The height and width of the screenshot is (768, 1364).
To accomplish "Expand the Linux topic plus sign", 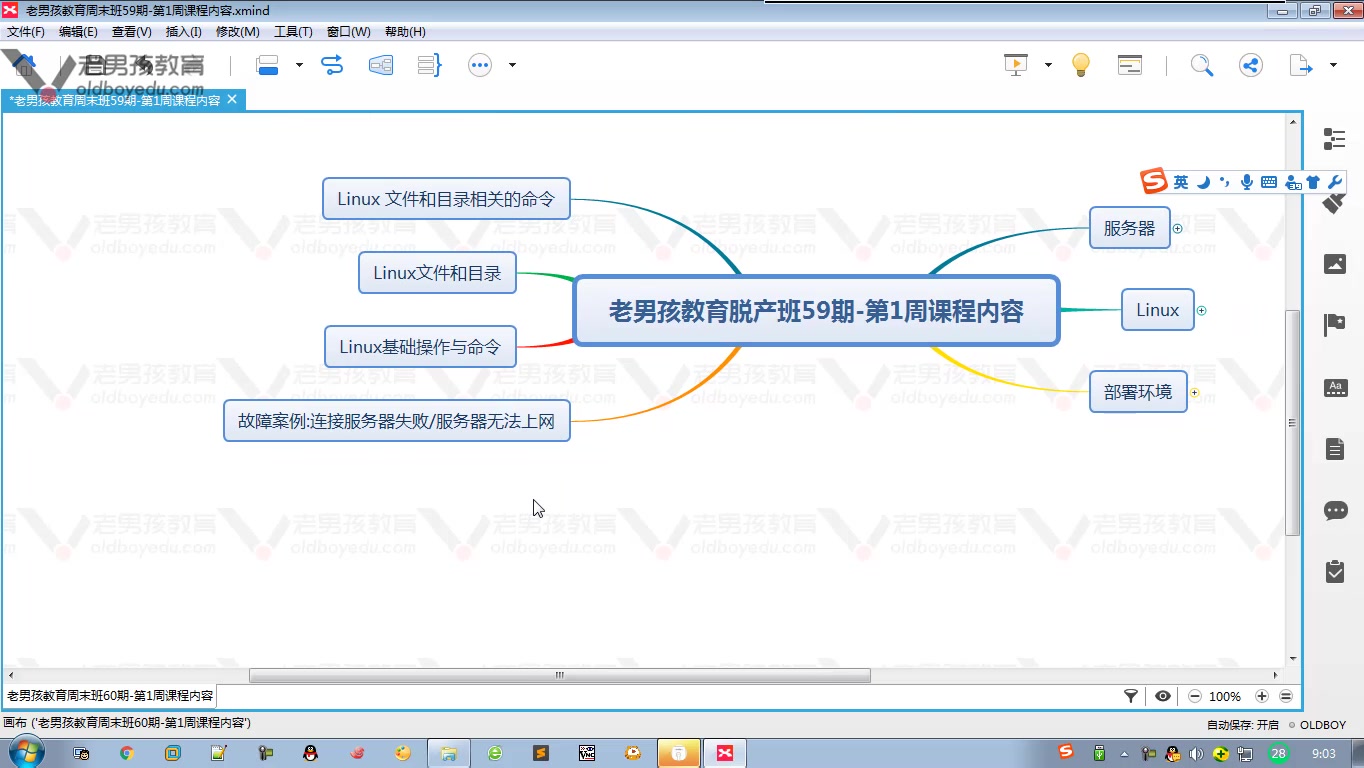I will (x=1202, y=310).
